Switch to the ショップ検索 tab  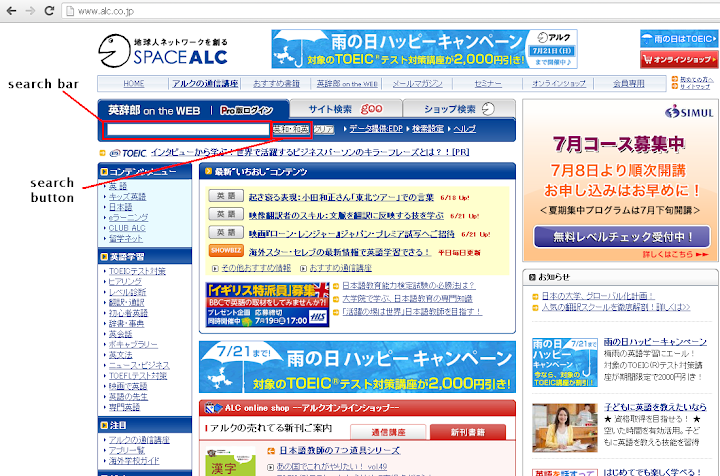pos(459,109)
